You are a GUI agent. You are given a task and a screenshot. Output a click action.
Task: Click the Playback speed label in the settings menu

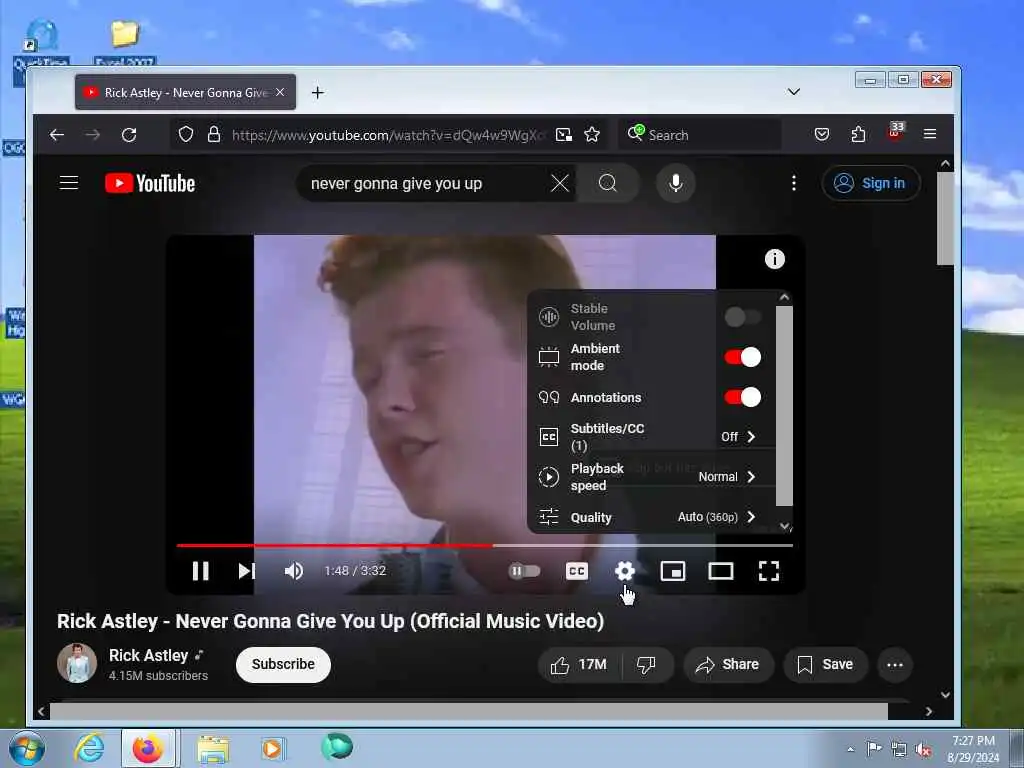tap(597, 477)
